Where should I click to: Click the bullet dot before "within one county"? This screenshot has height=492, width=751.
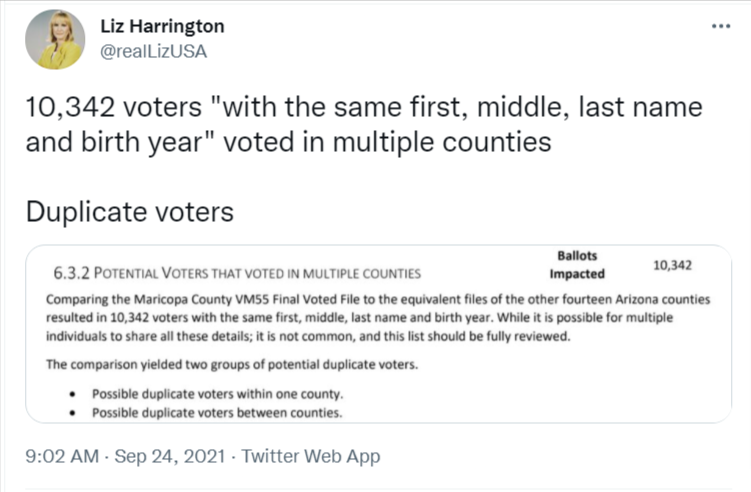click(x=73, y=394)
